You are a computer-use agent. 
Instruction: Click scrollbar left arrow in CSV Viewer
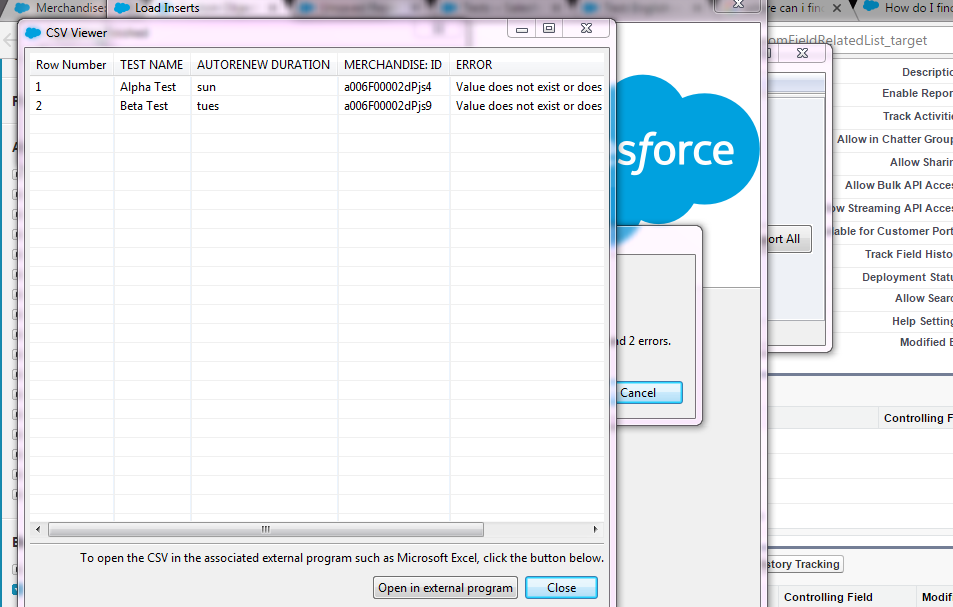click(38, 529)
